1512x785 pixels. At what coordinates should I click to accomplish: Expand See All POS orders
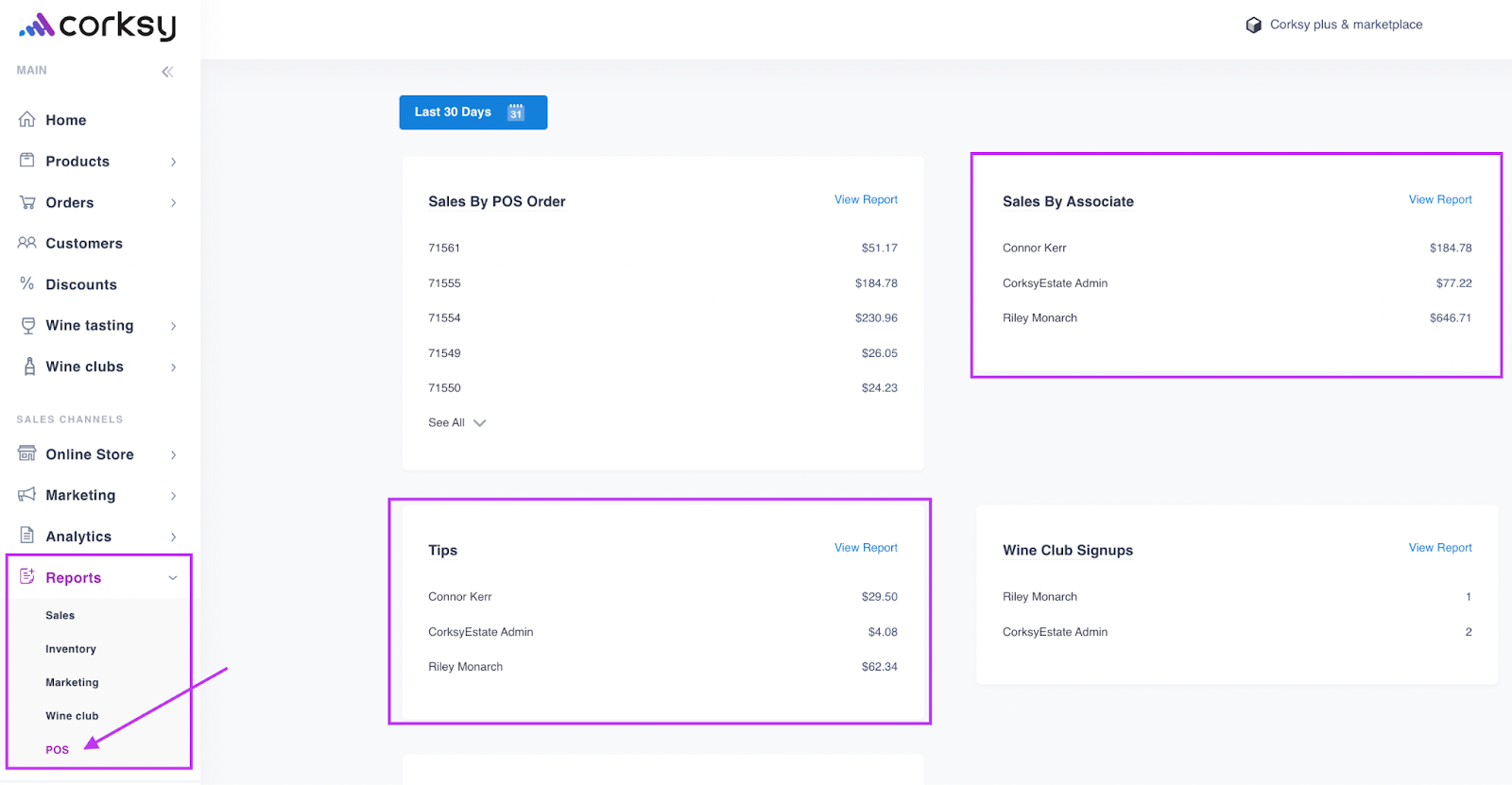(x=456, y=423)
